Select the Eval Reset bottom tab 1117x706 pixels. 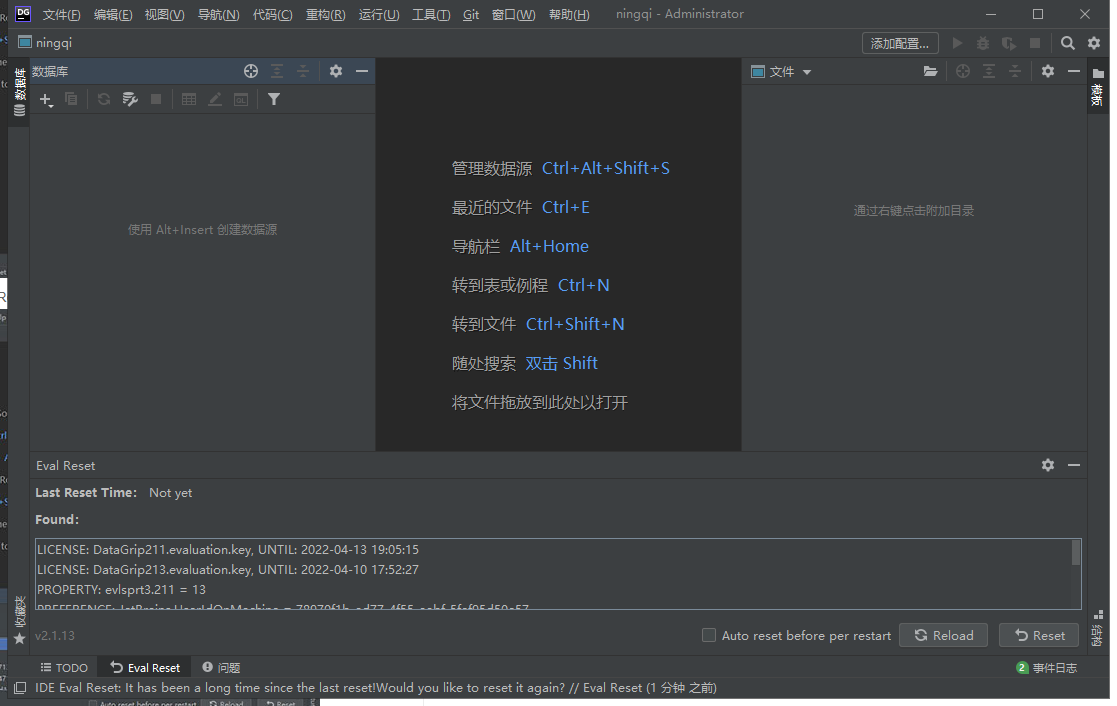(145, 668)
